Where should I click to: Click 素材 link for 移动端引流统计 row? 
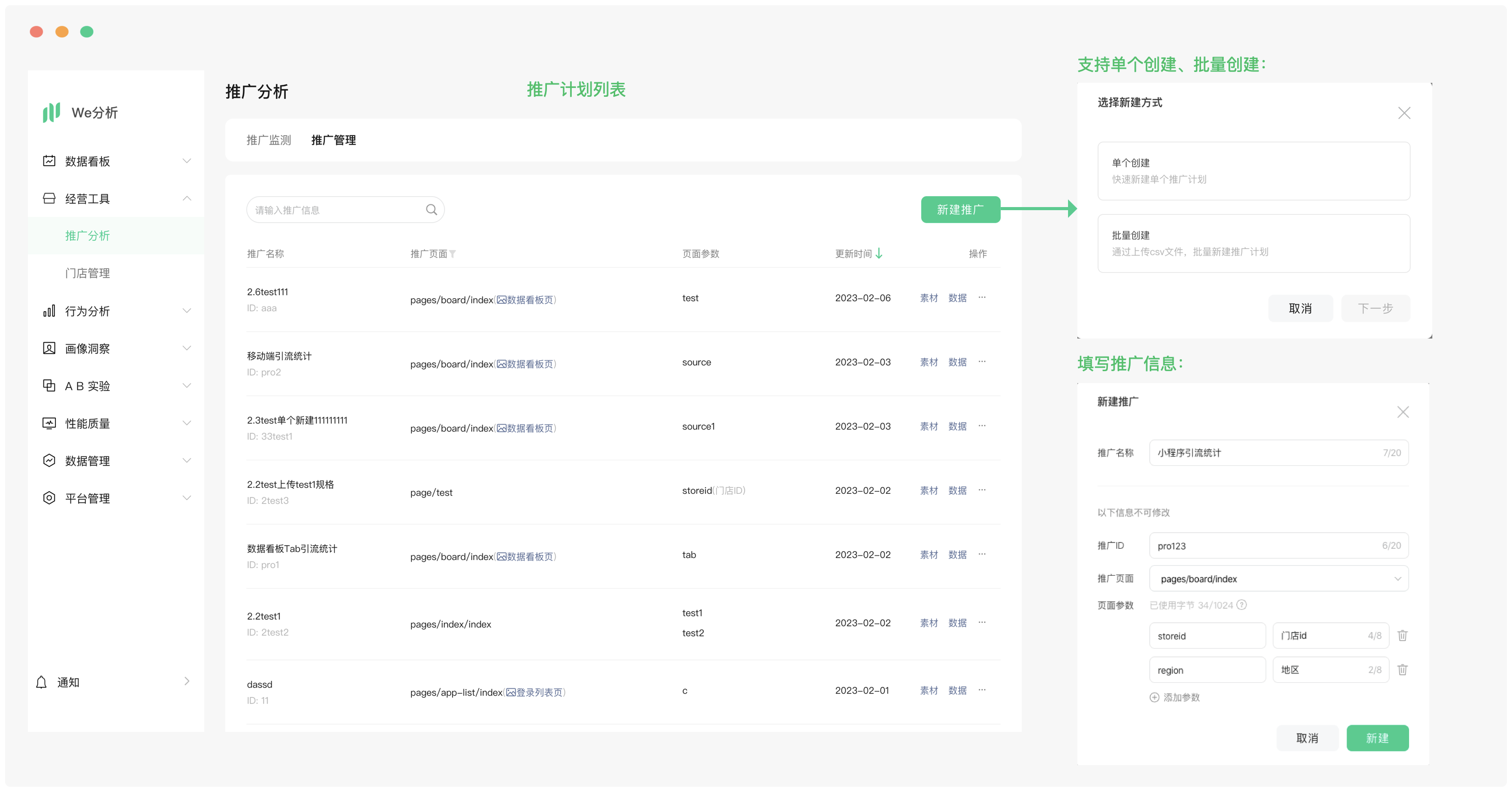928,362
